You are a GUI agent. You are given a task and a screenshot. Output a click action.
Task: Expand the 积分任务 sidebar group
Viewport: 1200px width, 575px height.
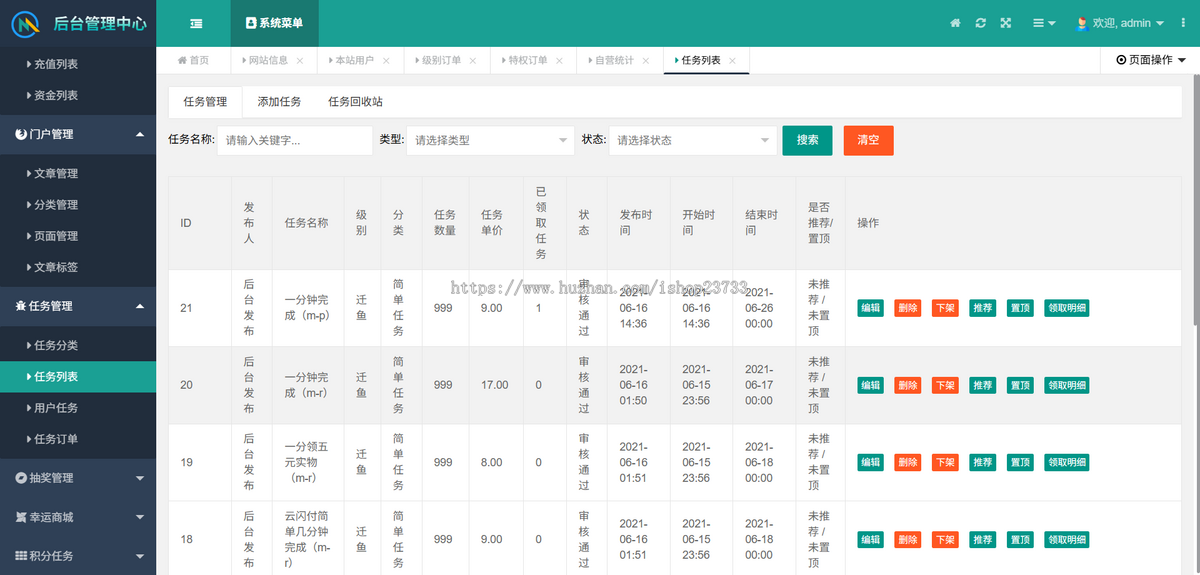pyautogui.click(x=78, y=556)
